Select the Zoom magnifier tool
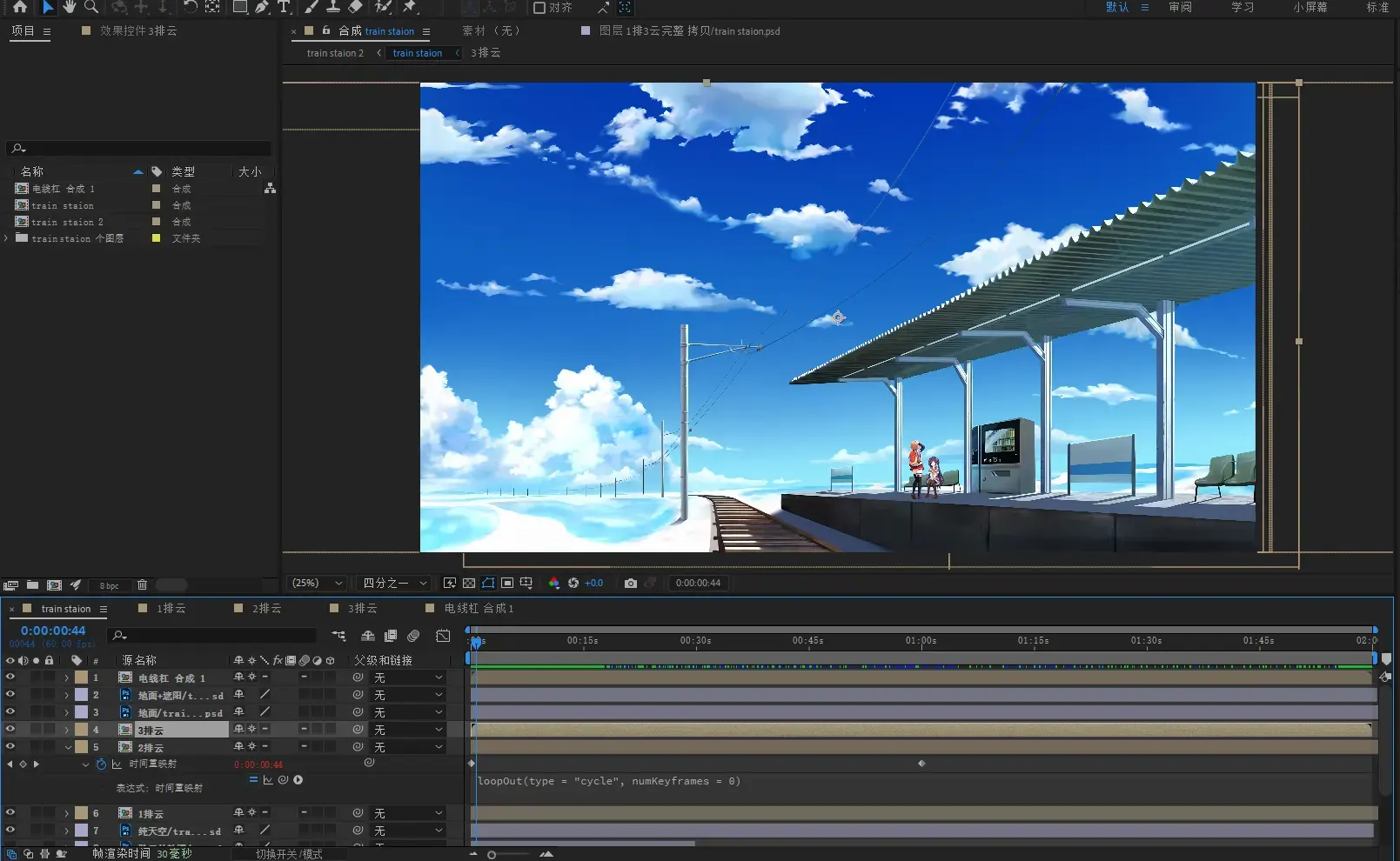 pyautogui.click(x=91, y=7)
